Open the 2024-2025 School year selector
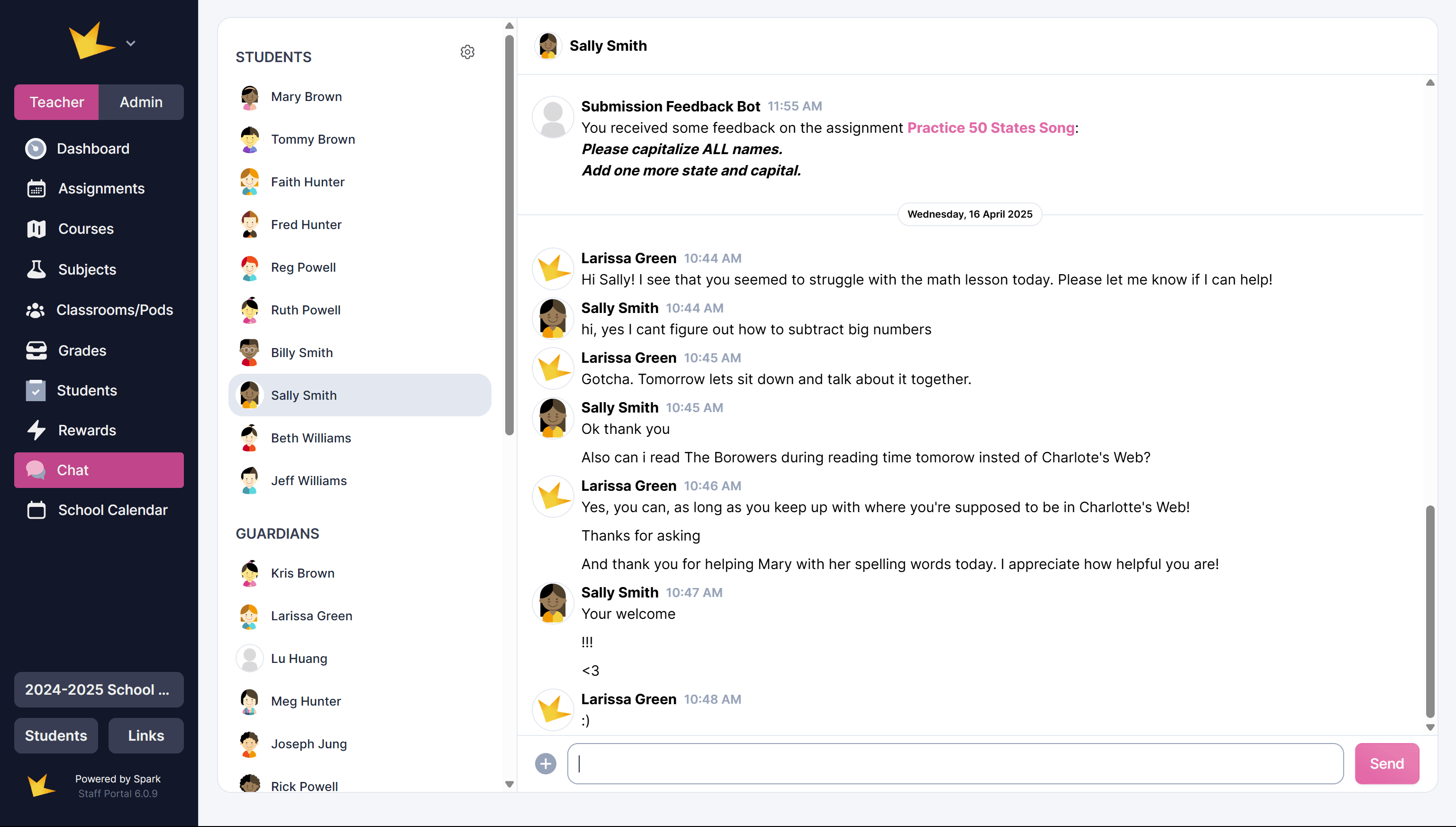Screen dimensions: 1456x827 coord(99,689)
